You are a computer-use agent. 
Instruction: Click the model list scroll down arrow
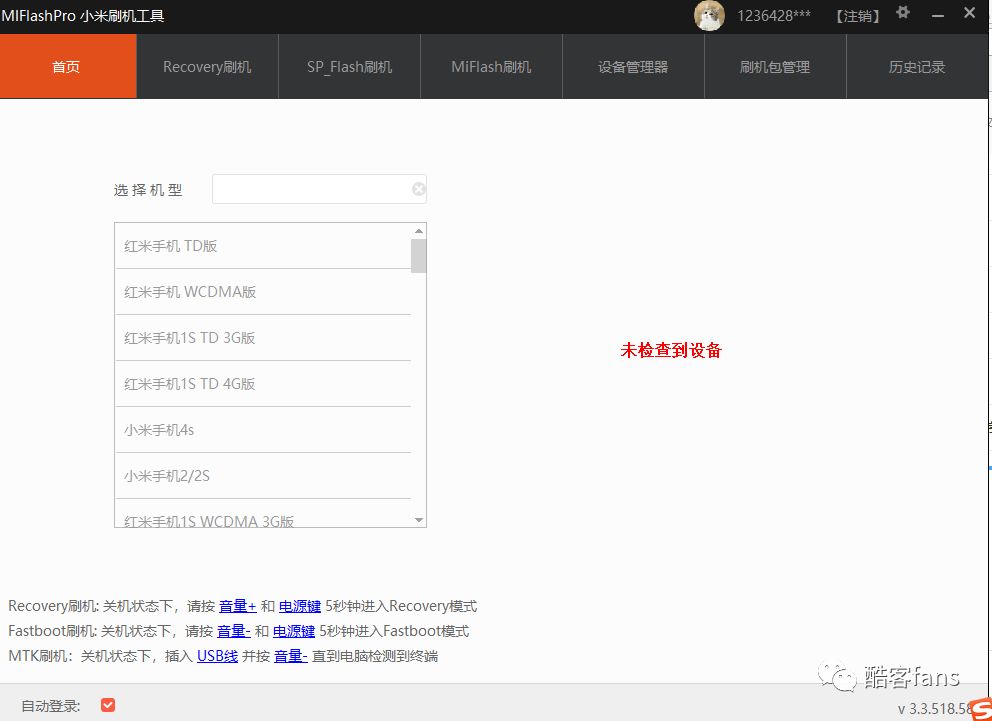(x=419, y=520)
